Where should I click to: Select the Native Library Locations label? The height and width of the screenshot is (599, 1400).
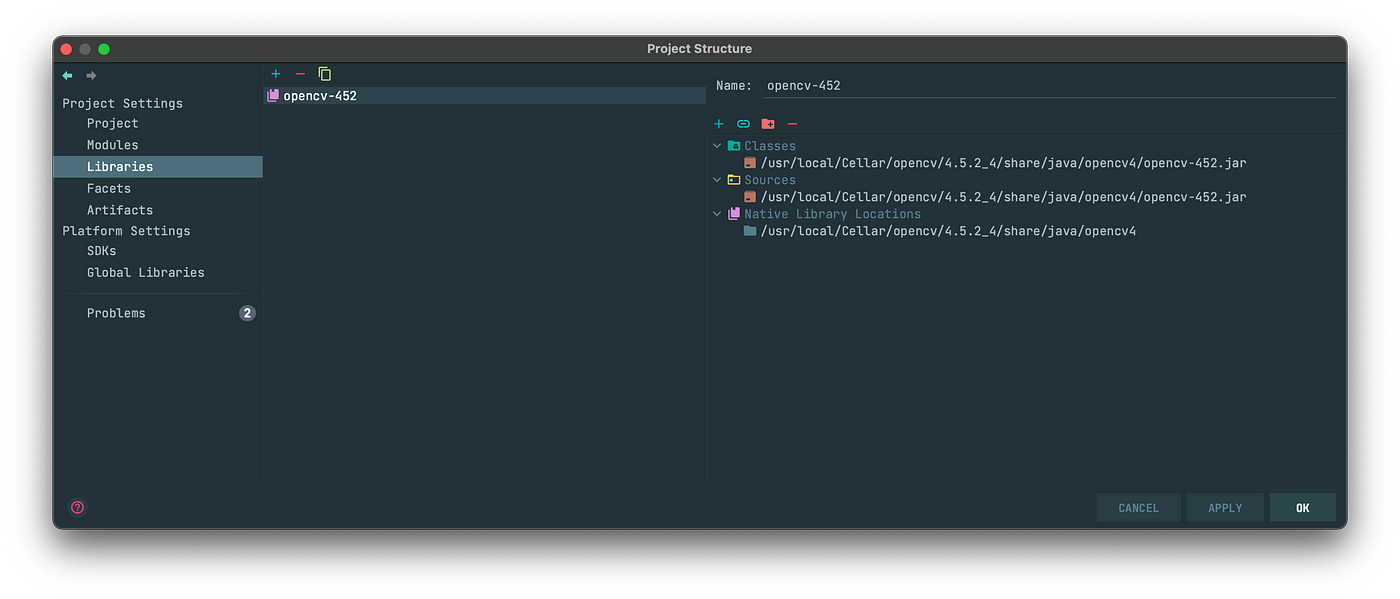point(832,214)
